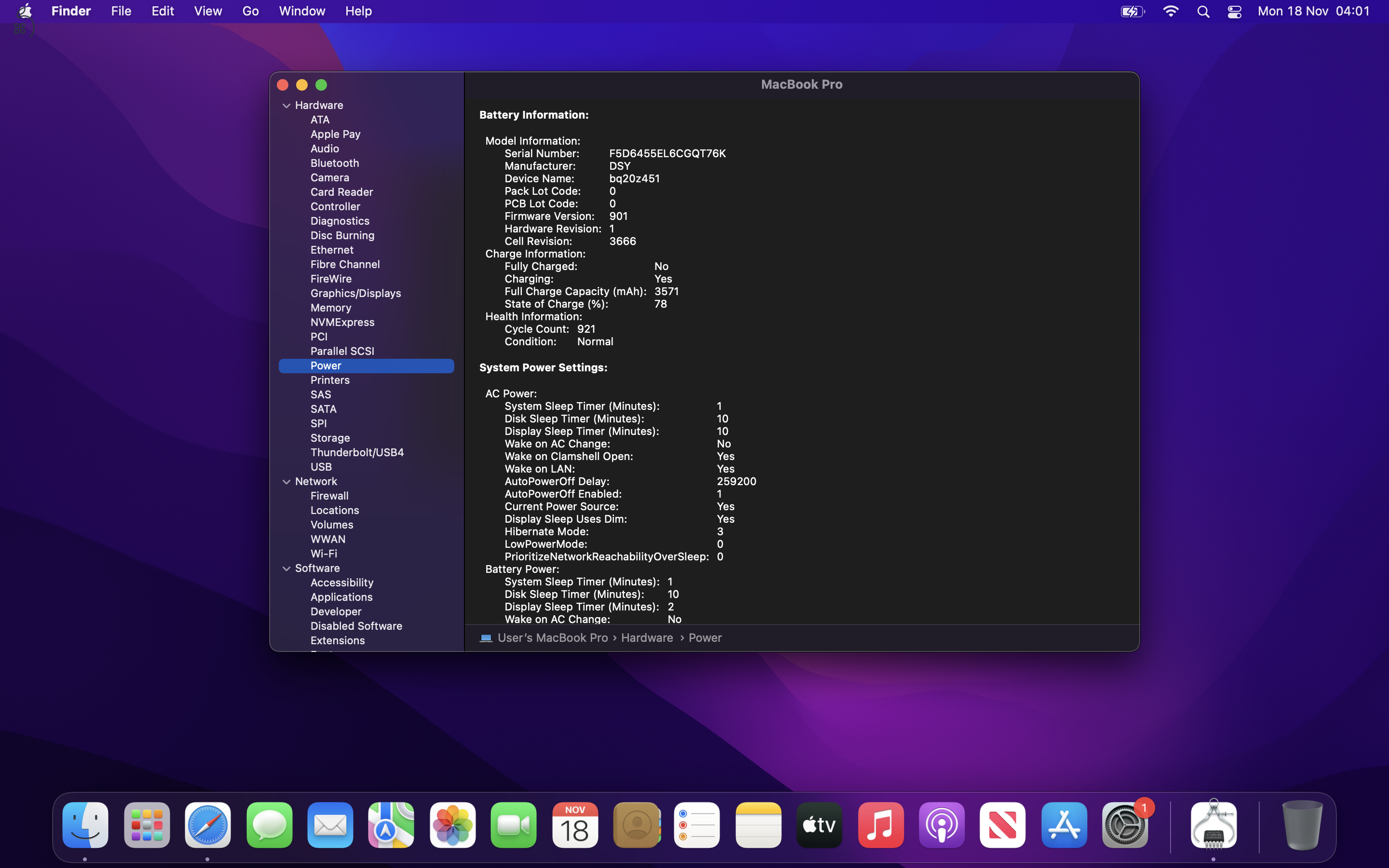Select Thunderbolt/USB4 item
The width and height of the screenshot is (1389, 868).
pos(357,452)
